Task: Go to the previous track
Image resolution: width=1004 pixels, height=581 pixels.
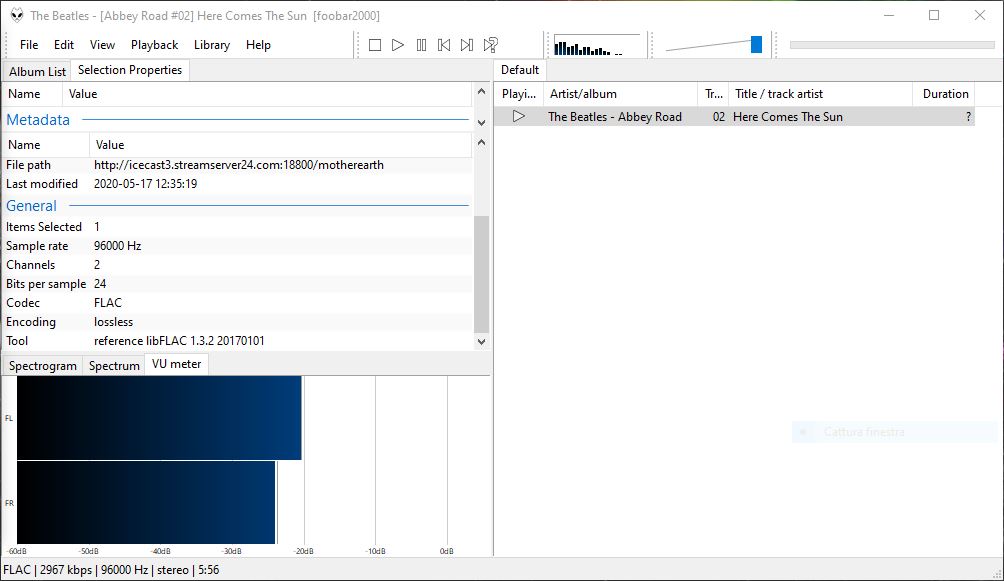Action: click(444, 45)
